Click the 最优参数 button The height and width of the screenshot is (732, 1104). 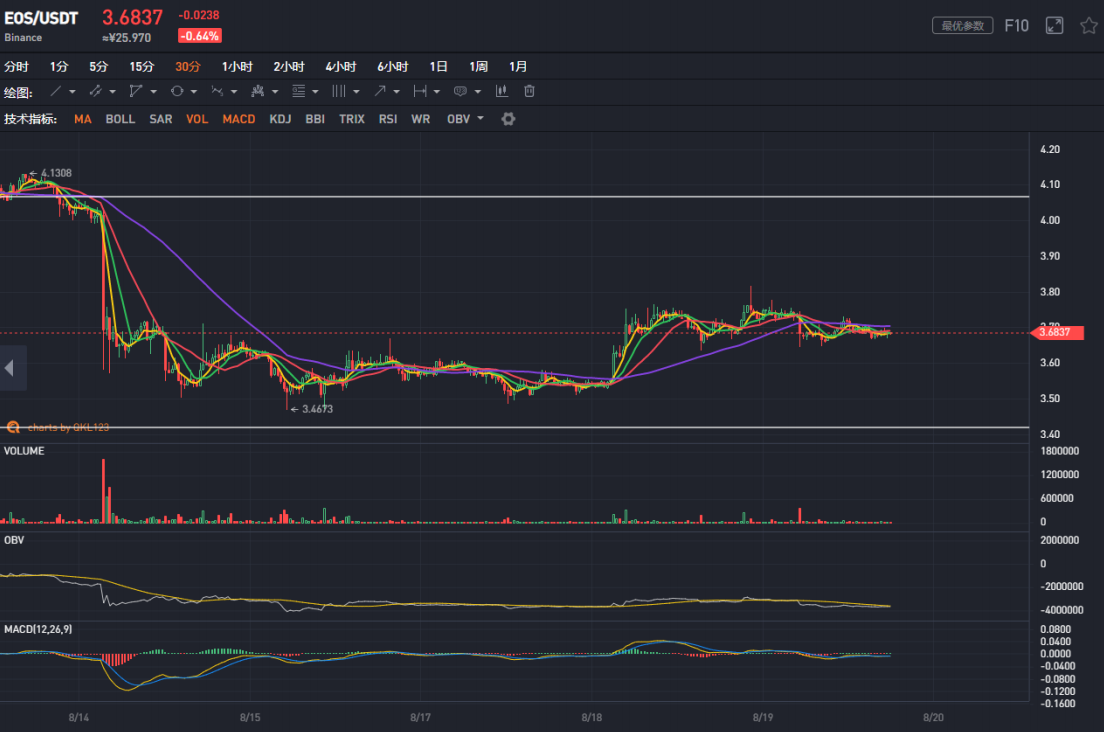tap(962, 26)
